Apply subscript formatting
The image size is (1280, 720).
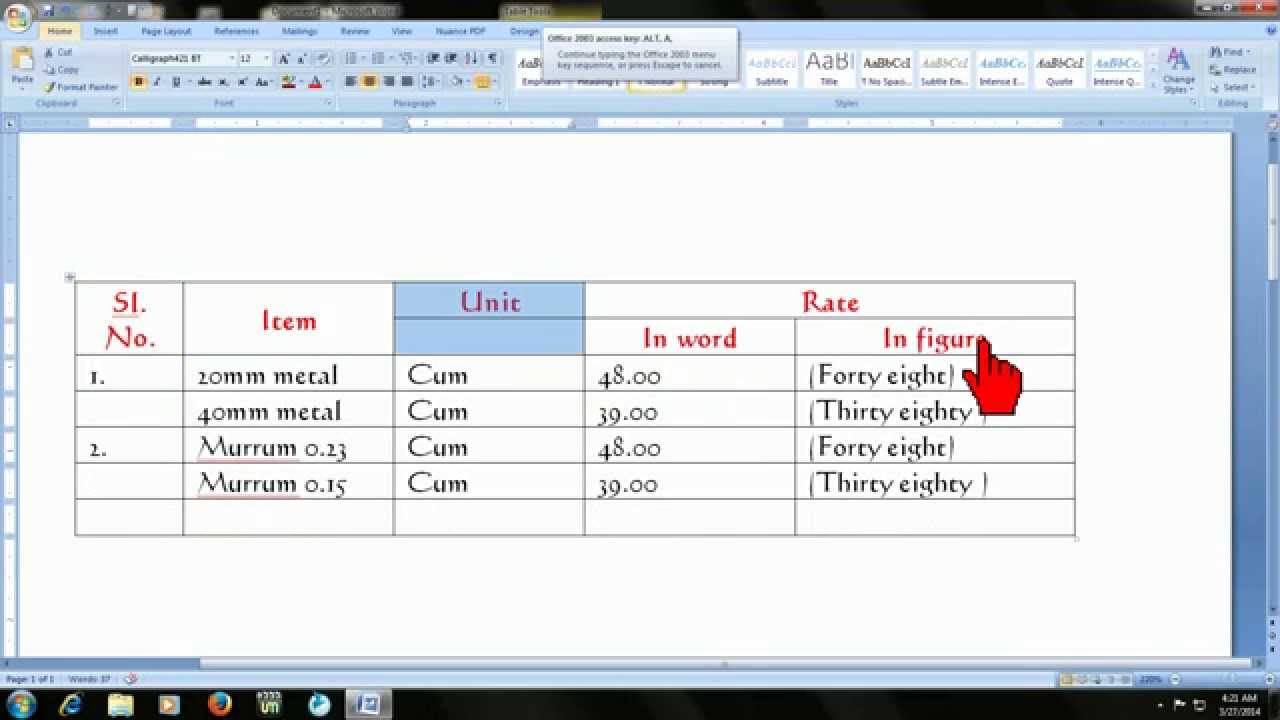coord(224,82)
